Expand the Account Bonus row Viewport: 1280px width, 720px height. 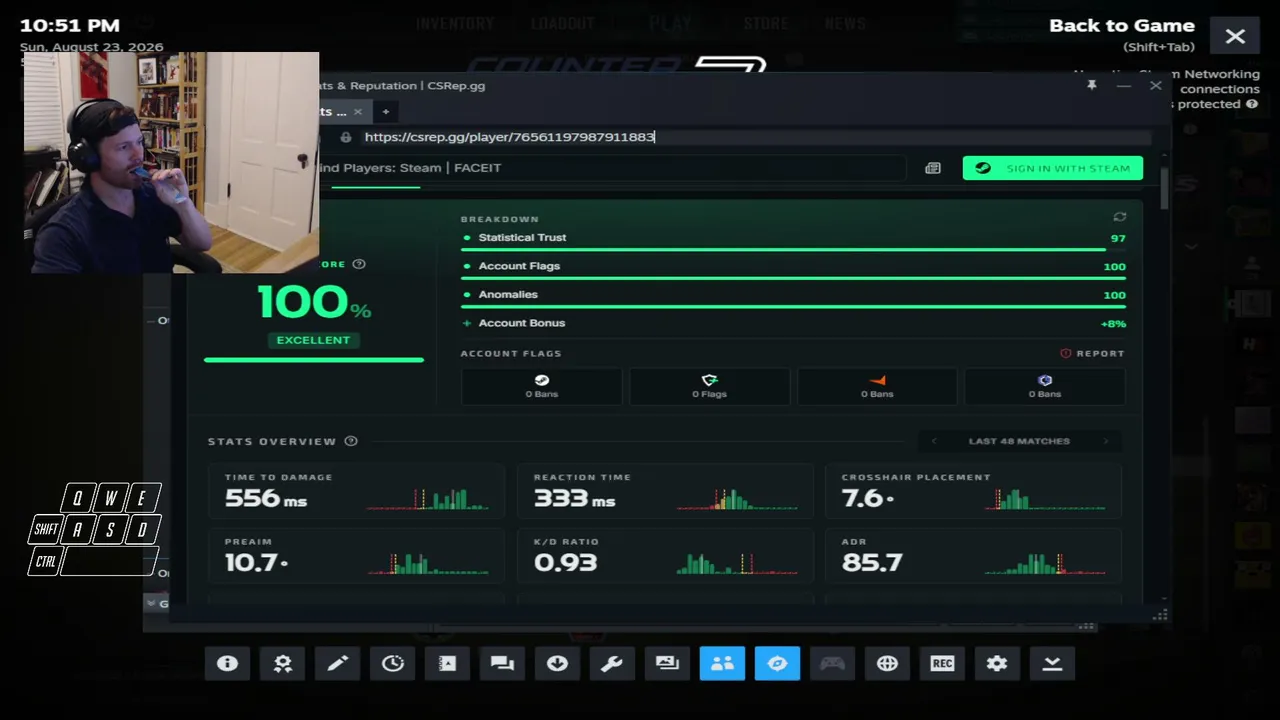coord(794,323)
